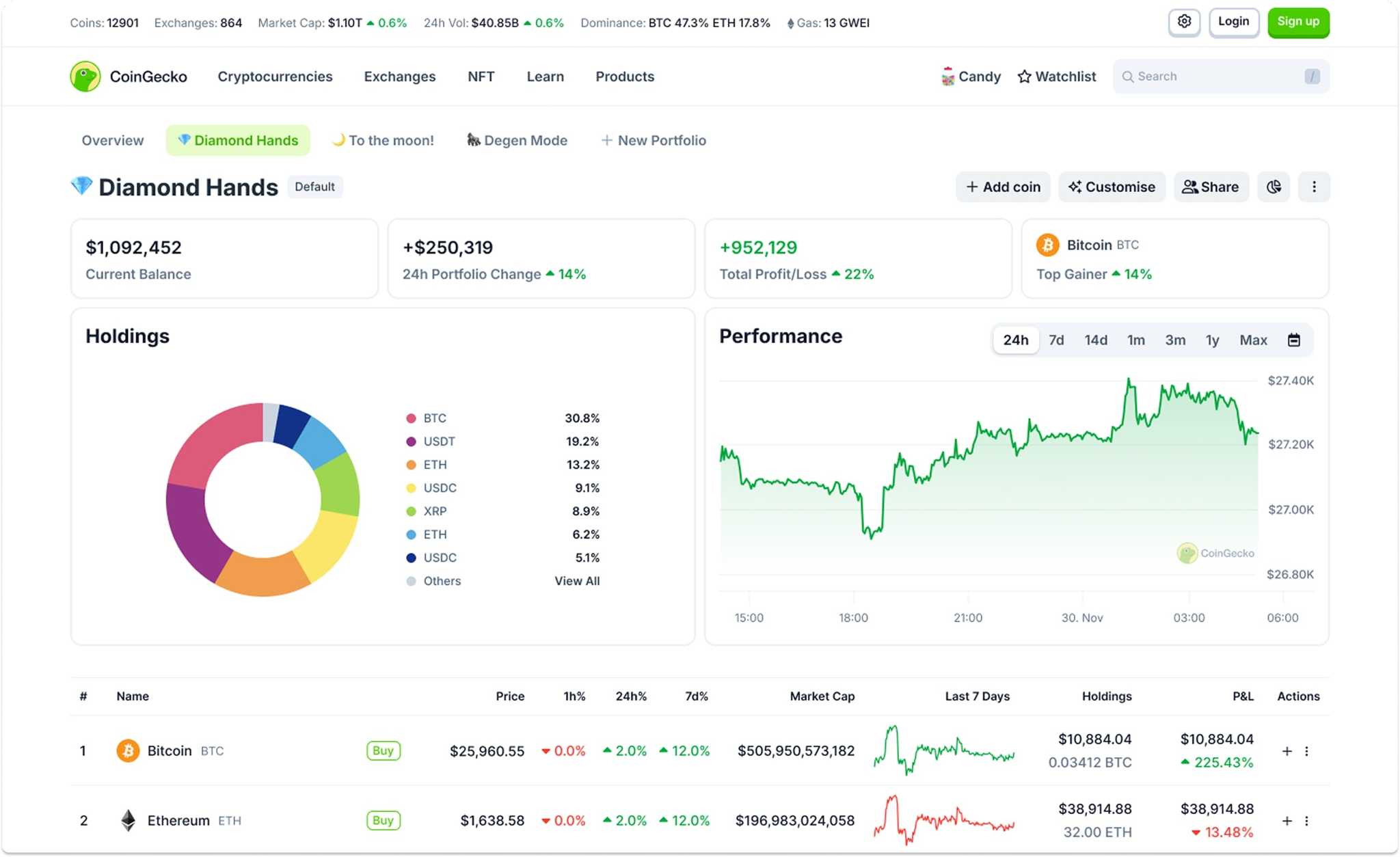1400x857 pixels.
Task: Switch to the Diamond Hands portfolio tab
Action: 238,140
